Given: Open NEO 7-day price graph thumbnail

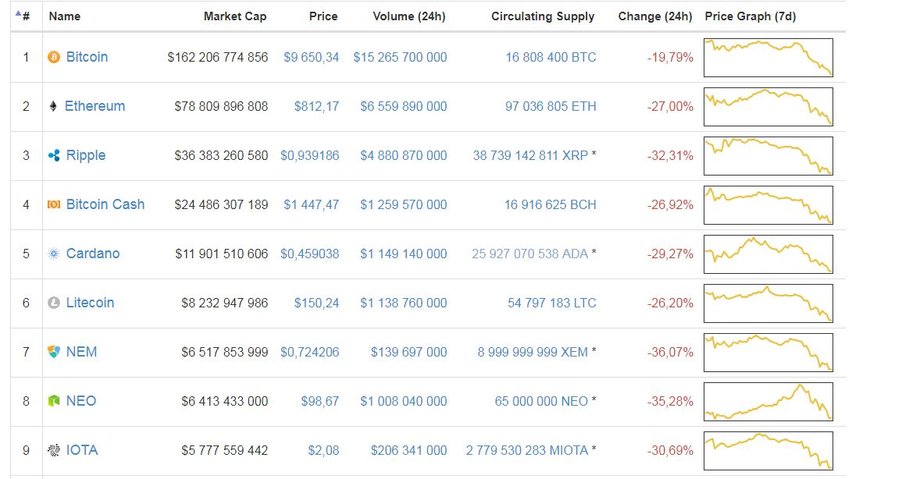Looking at the screenshot, I should 768,402.
